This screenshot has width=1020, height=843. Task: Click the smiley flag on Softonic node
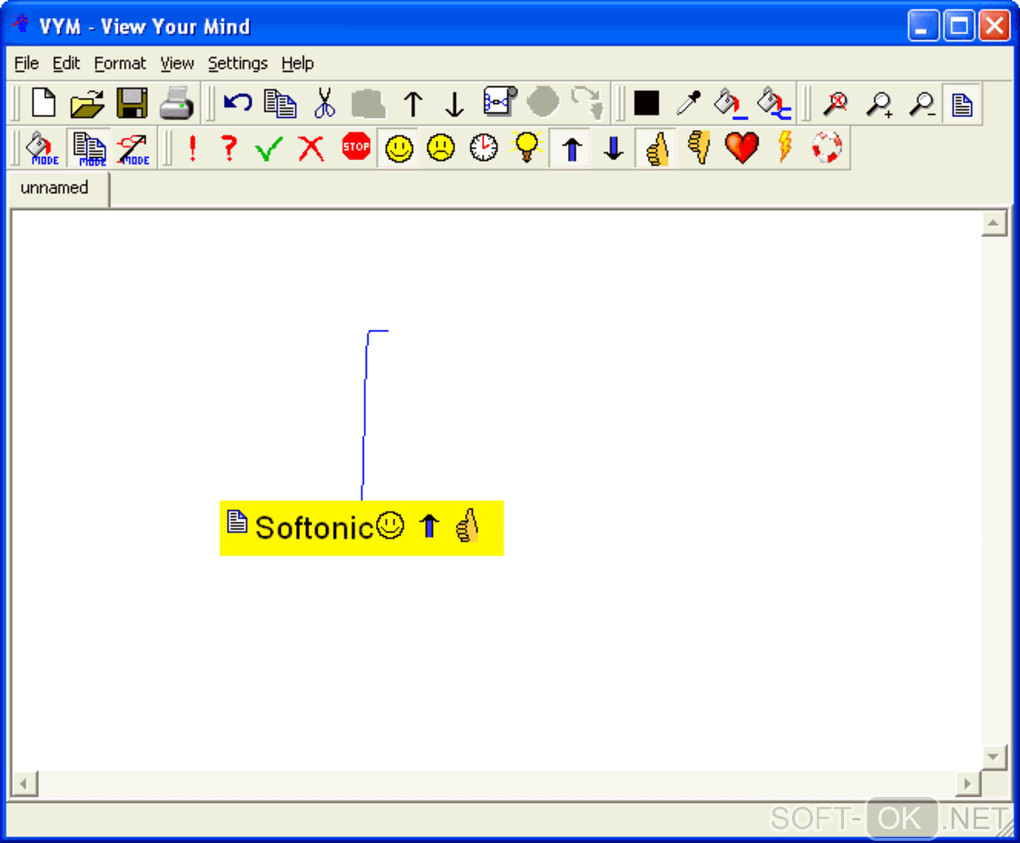390,526
